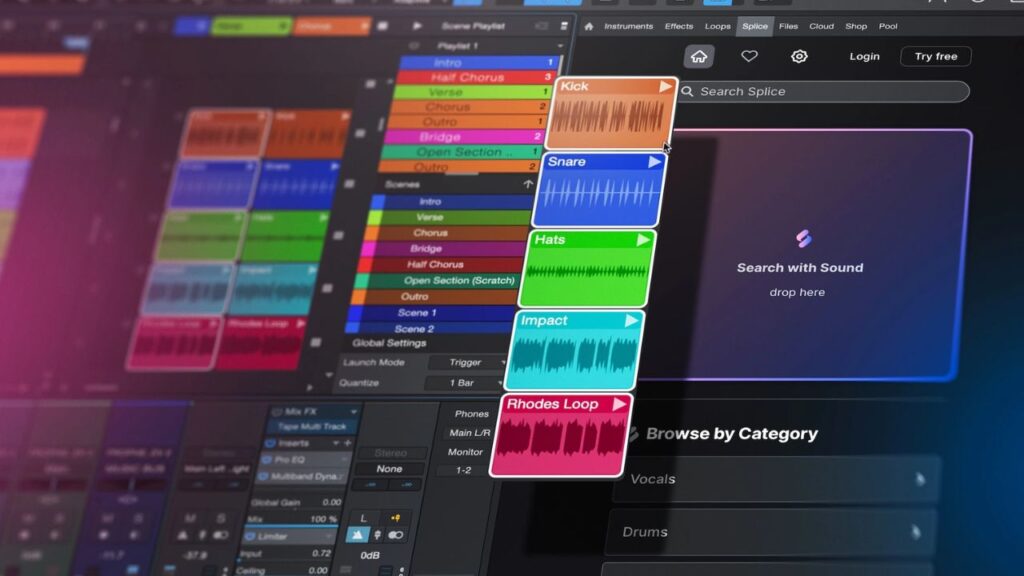Click the Global Settings heading
The image size is (1024, 576).
[x=389, y=343]
